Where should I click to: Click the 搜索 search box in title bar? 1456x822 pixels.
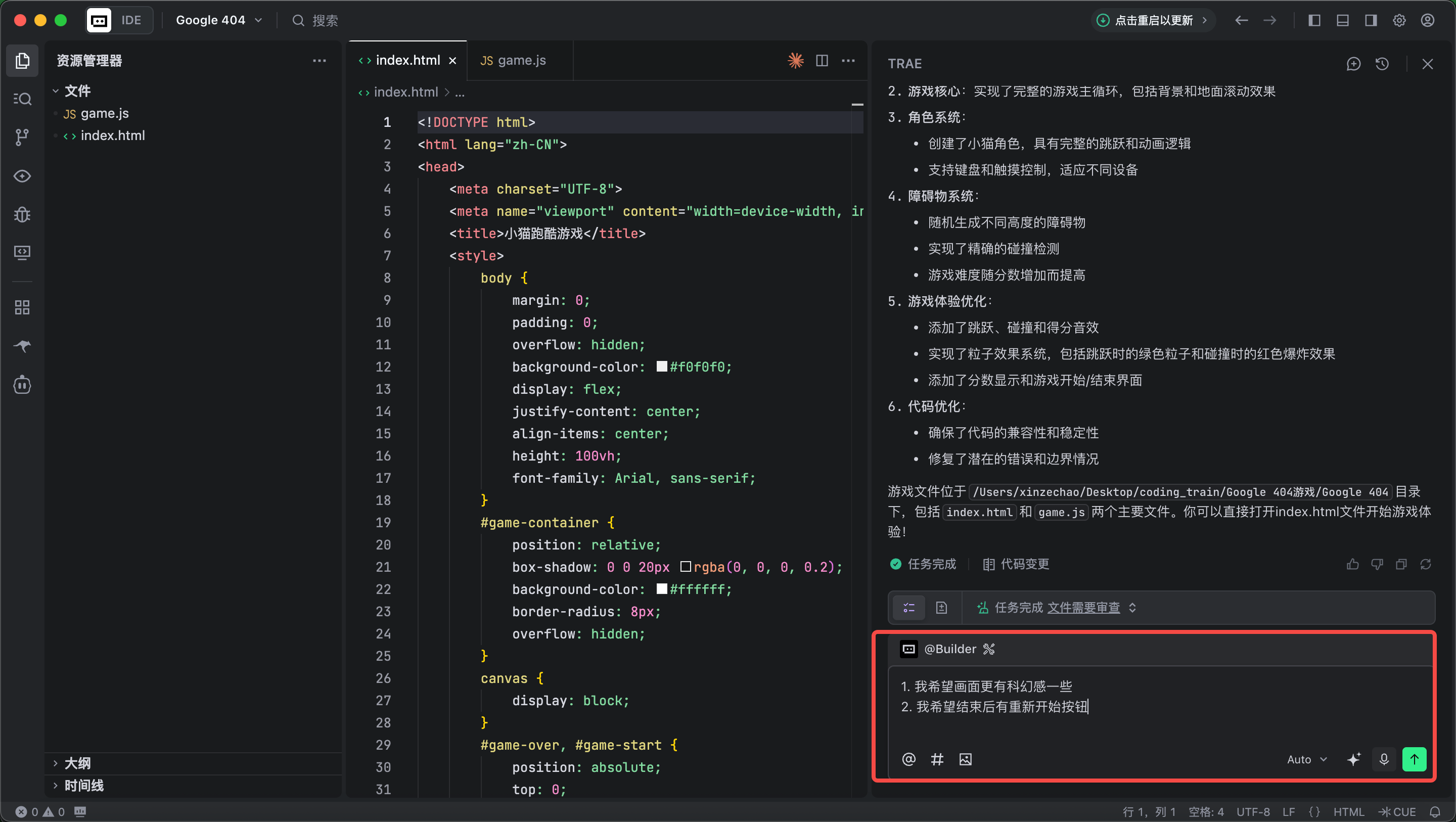316,20
